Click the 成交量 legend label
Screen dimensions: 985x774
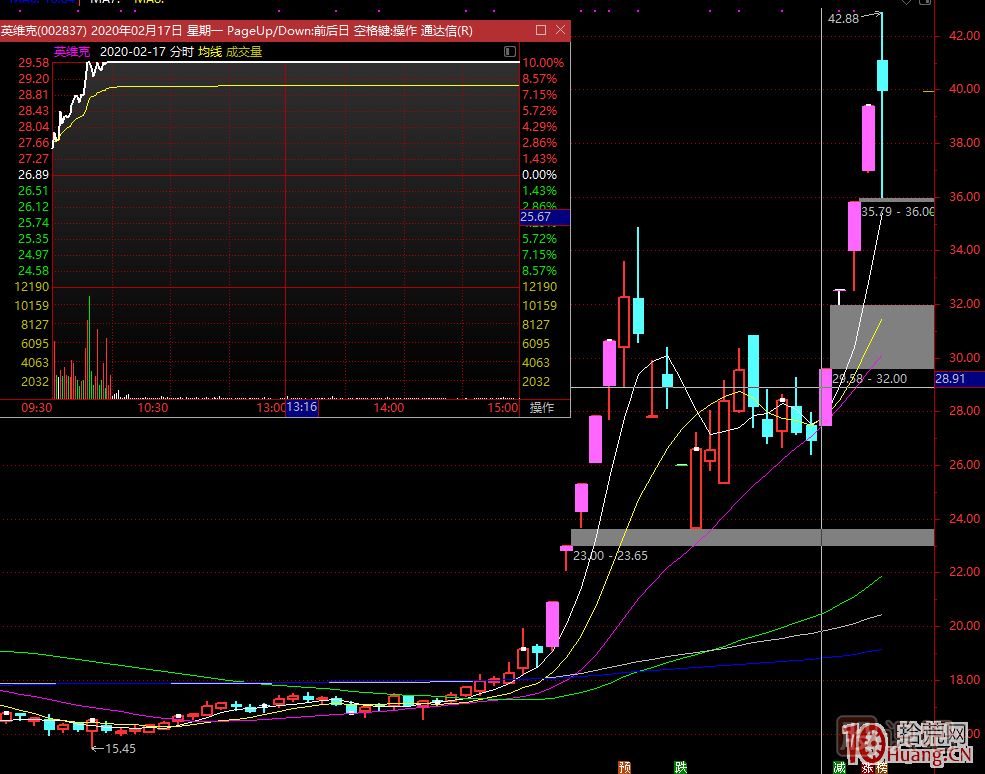pyautogui.click(x=244, y=51)
